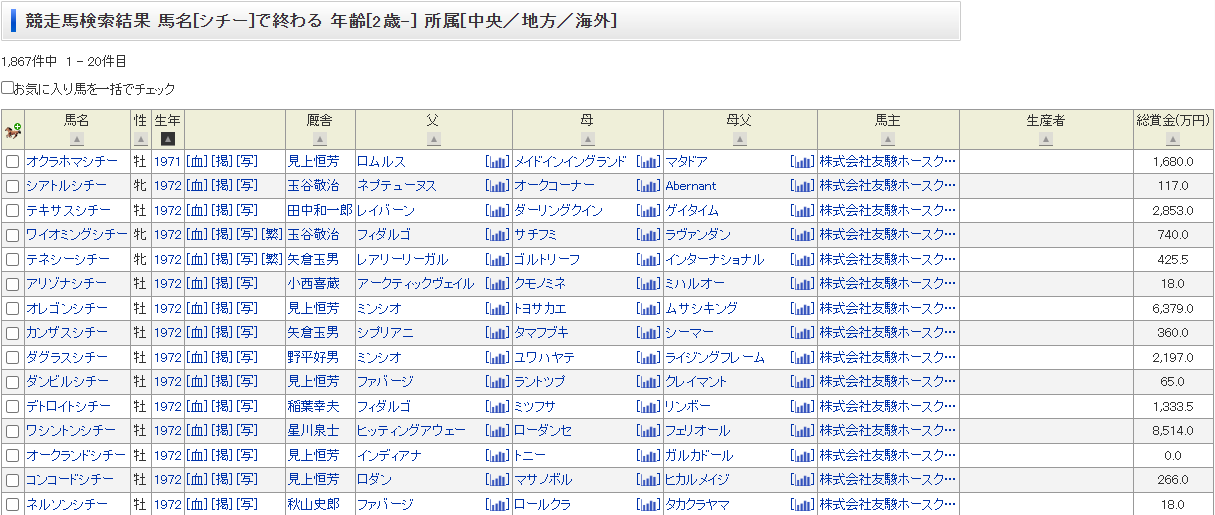
Task: Open chart icon beside damsire ムサシキング
Action: pos(803,308)
